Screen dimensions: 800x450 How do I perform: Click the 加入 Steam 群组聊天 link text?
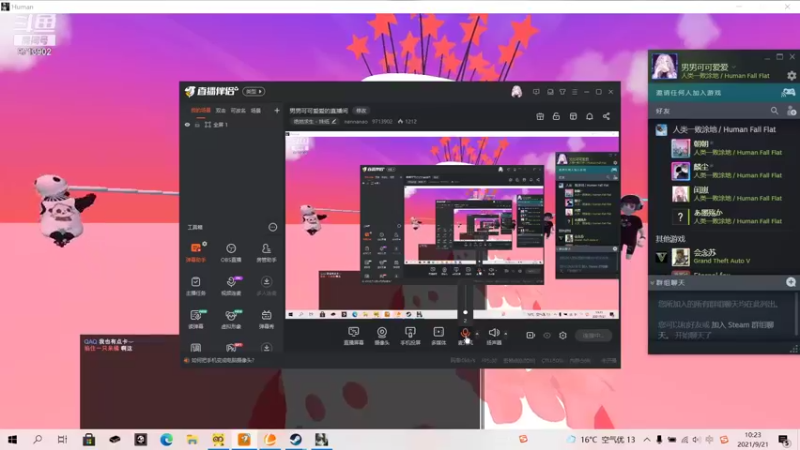click(x=742, y=325)
